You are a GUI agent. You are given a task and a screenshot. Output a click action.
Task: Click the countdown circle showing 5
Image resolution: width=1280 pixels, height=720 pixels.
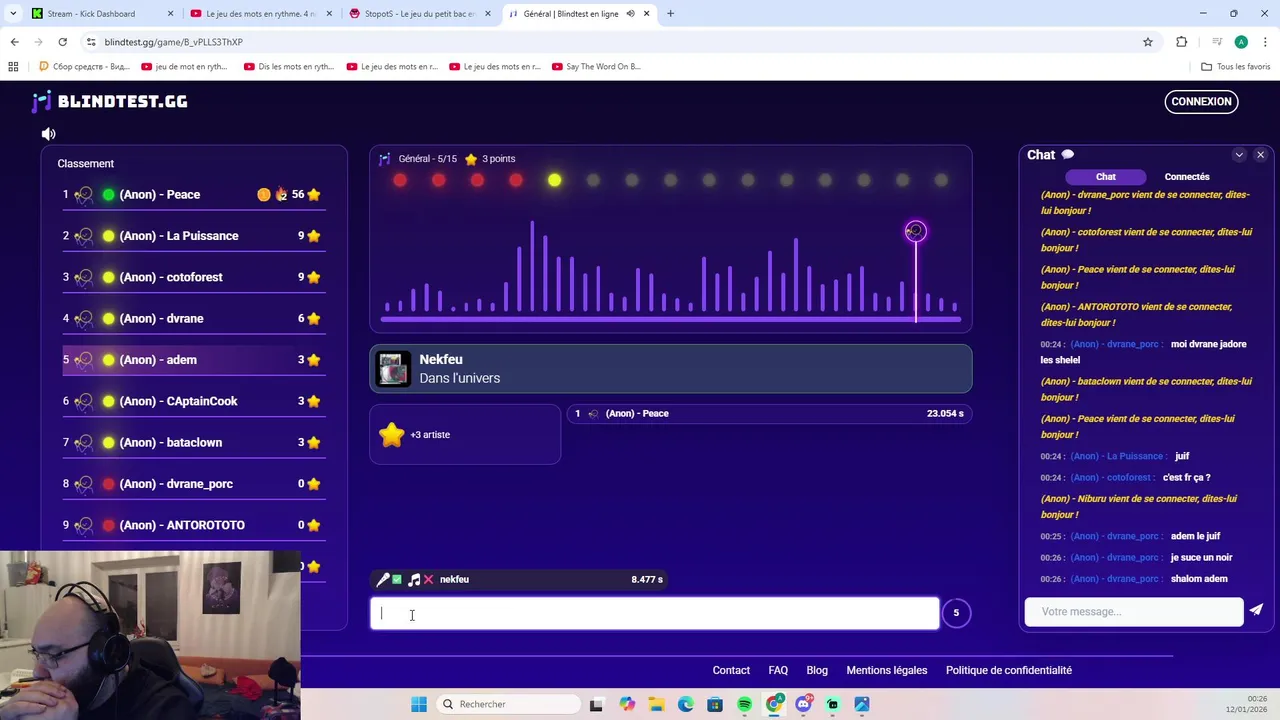pos(956,613)
